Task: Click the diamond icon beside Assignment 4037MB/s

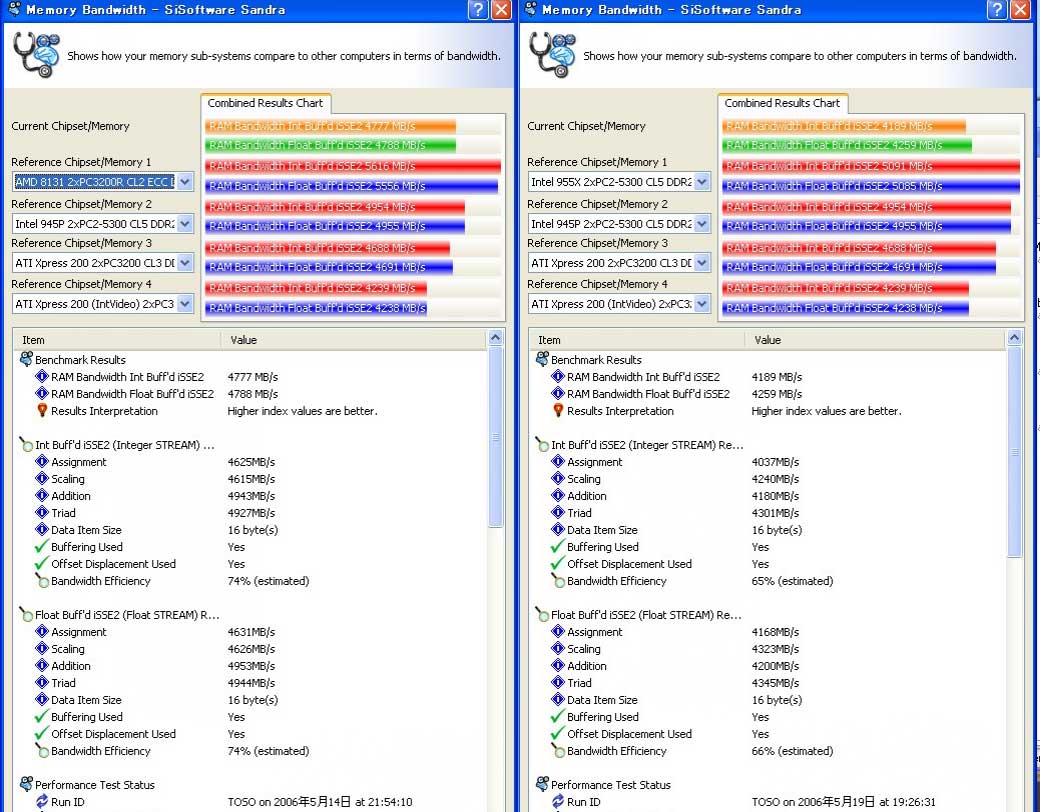Action: coord(558,462)
